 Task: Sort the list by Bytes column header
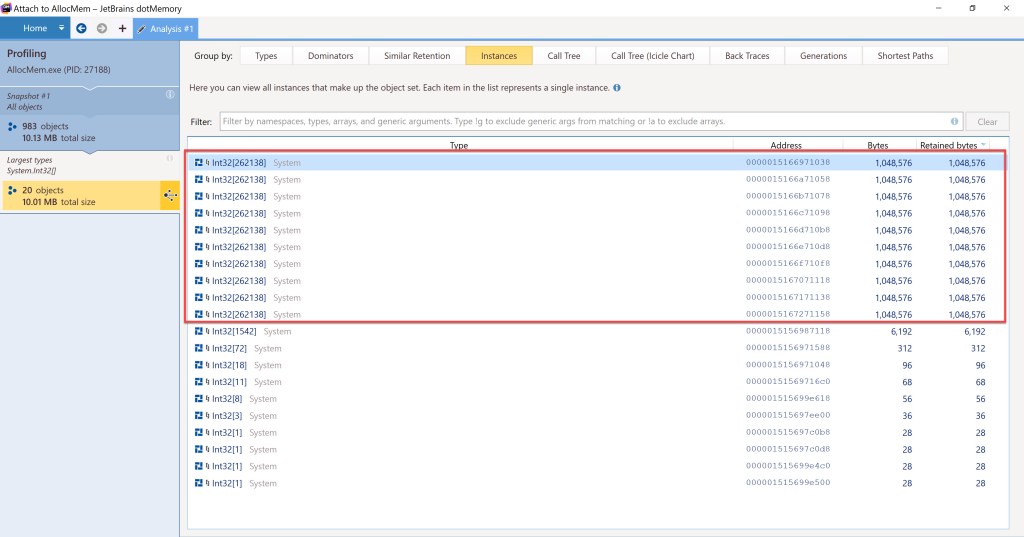pyautogui.click(x=877, y=145)
